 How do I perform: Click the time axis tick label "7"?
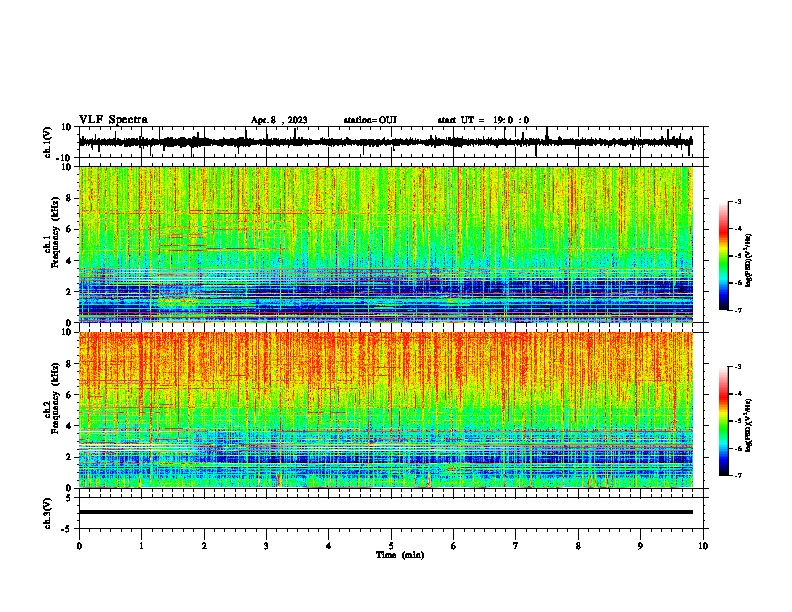click(516, 546)
